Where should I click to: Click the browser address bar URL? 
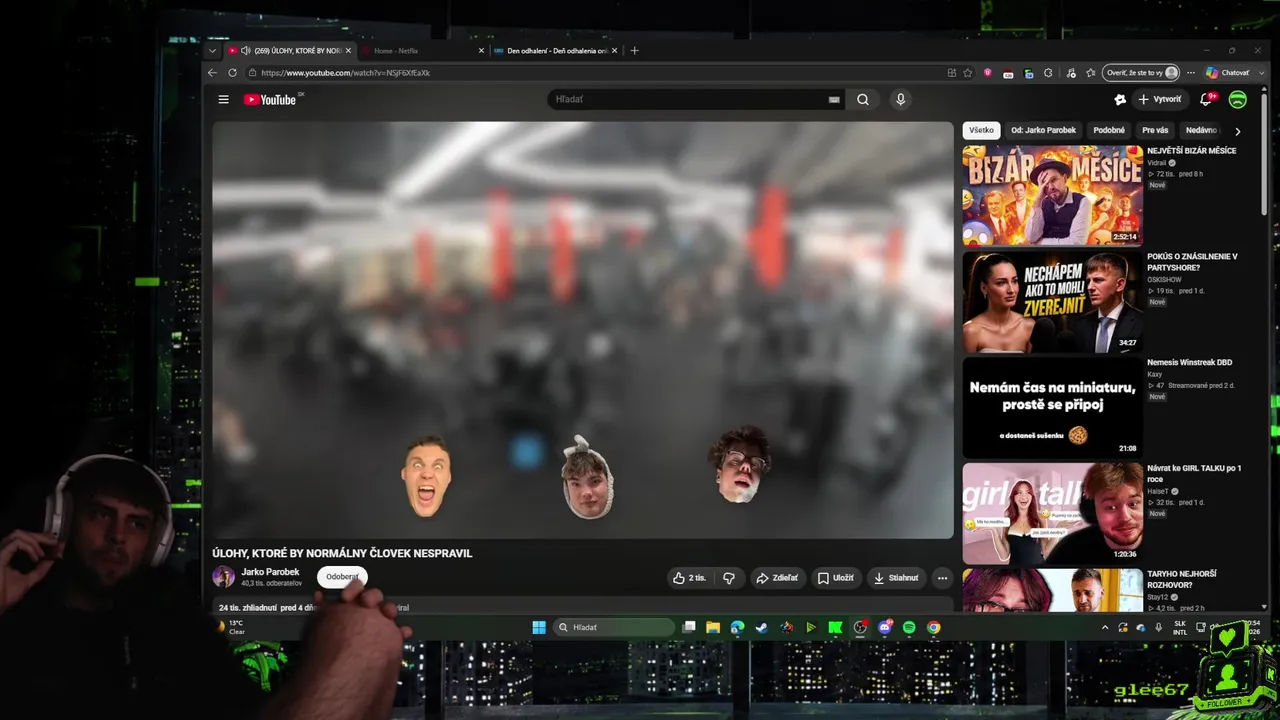345,73
